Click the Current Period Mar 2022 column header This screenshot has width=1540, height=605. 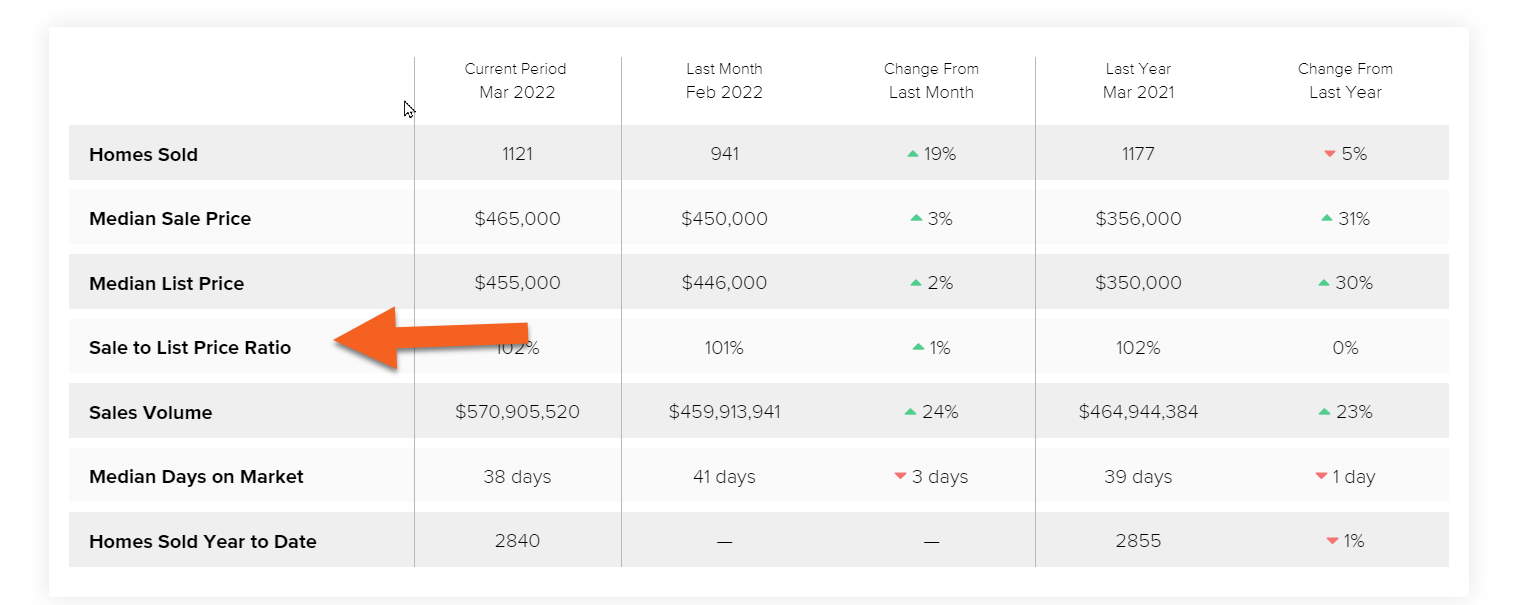pos(516,81)
